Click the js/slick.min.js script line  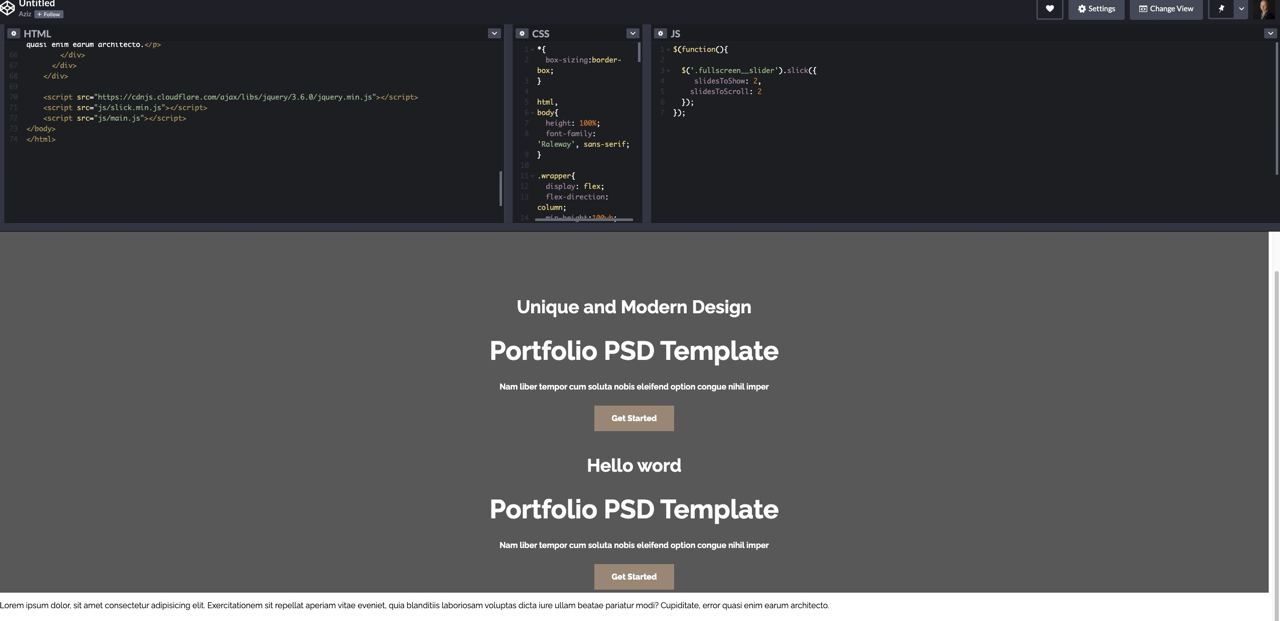pyautogui.click(x=125, y=108)
